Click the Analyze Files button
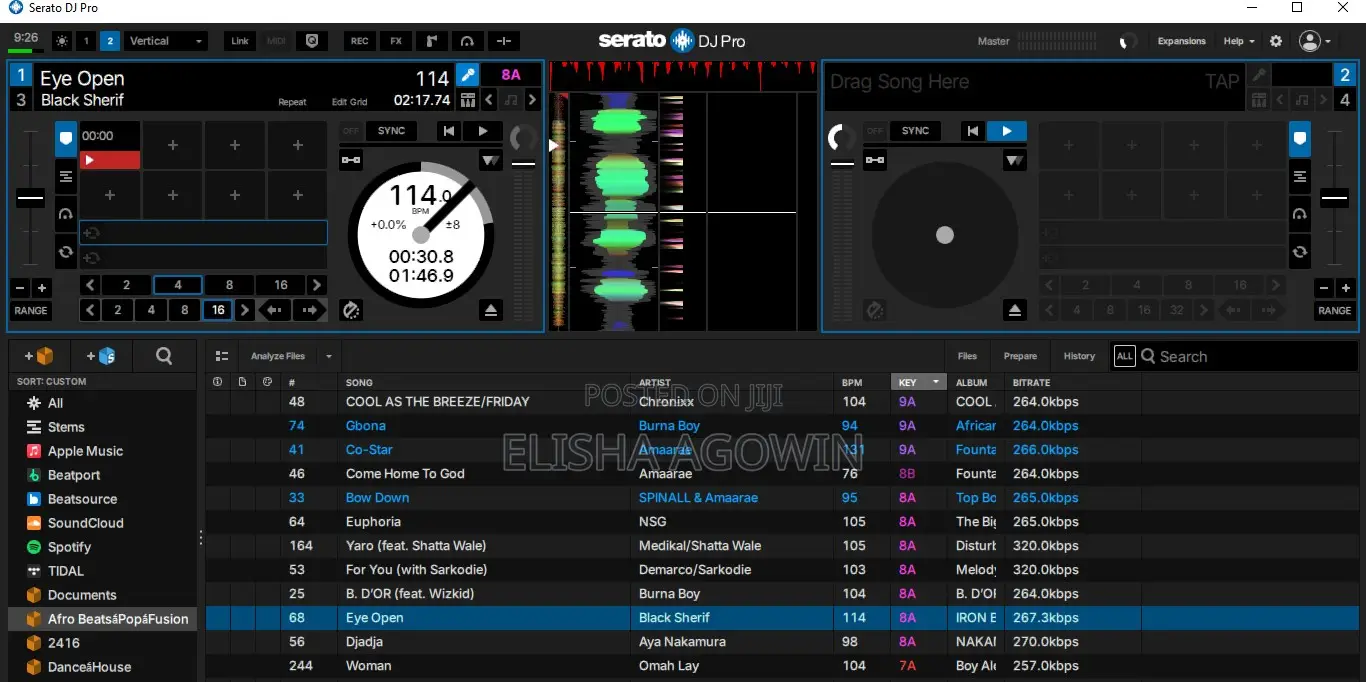 (277, 356)
